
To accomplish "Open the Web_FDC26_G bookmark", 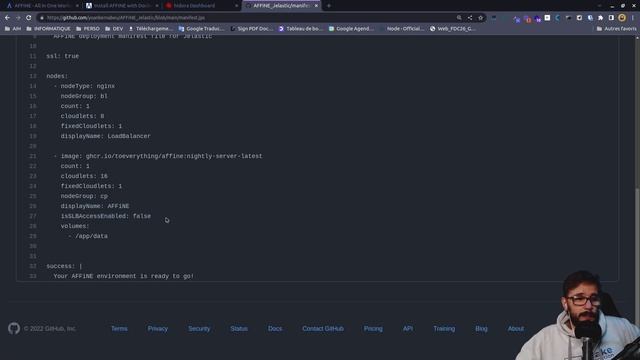I will pyautogui.click(x=453, y=29).
